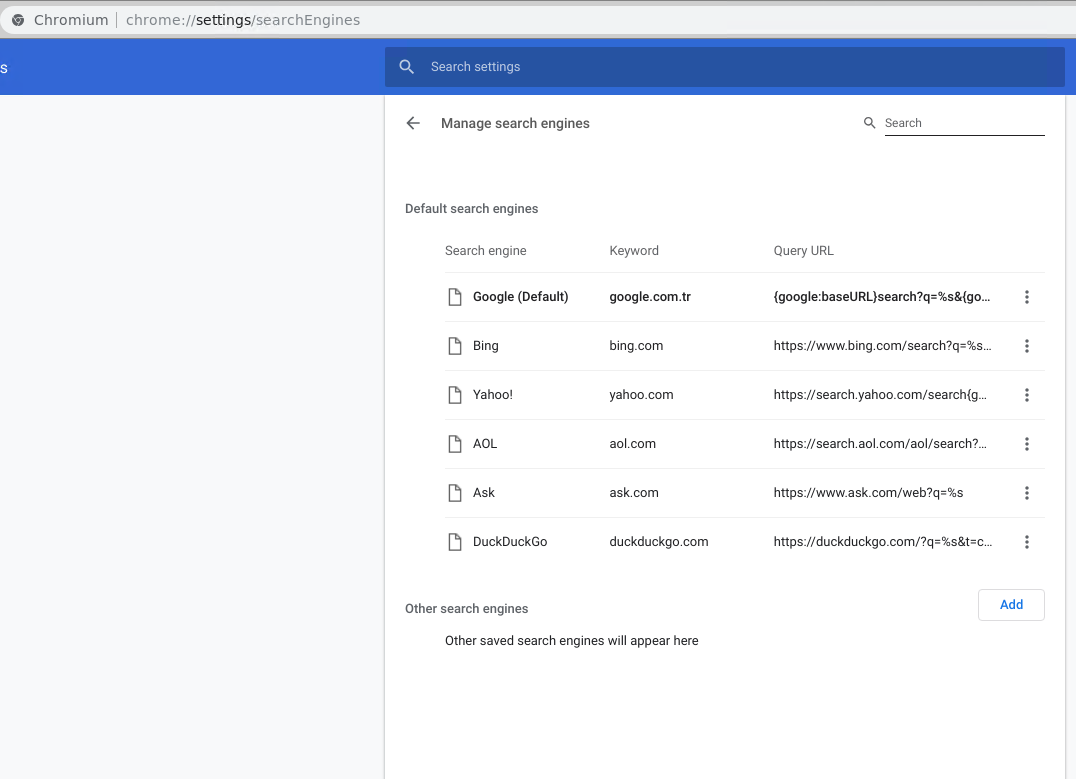Open the three-dot menu for AOL
Viewport: 1076px width, 779px height.
(x=1027, y=444)
